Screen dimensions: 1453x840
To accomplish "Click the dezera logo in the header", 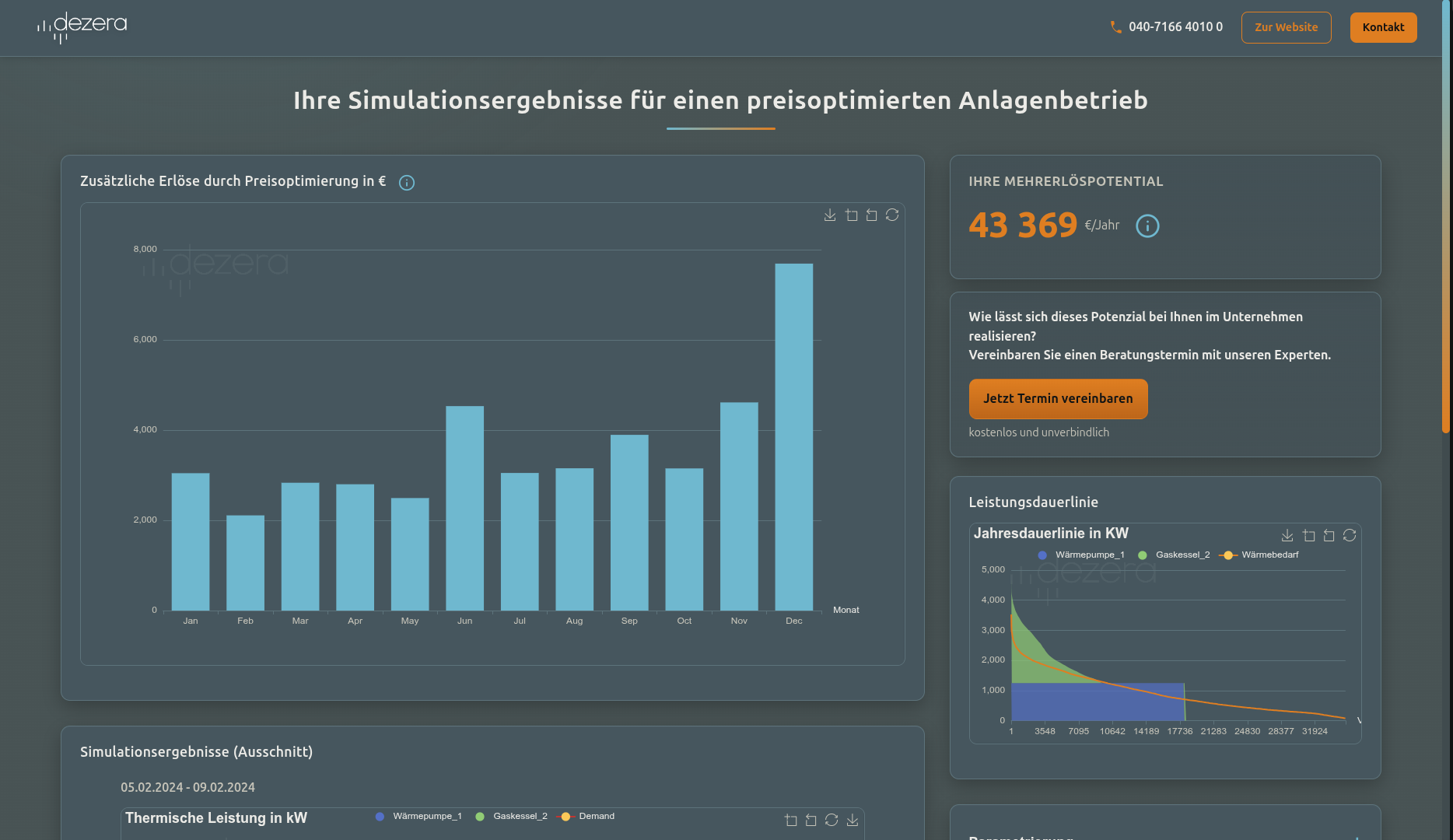I will click(82, 27).
